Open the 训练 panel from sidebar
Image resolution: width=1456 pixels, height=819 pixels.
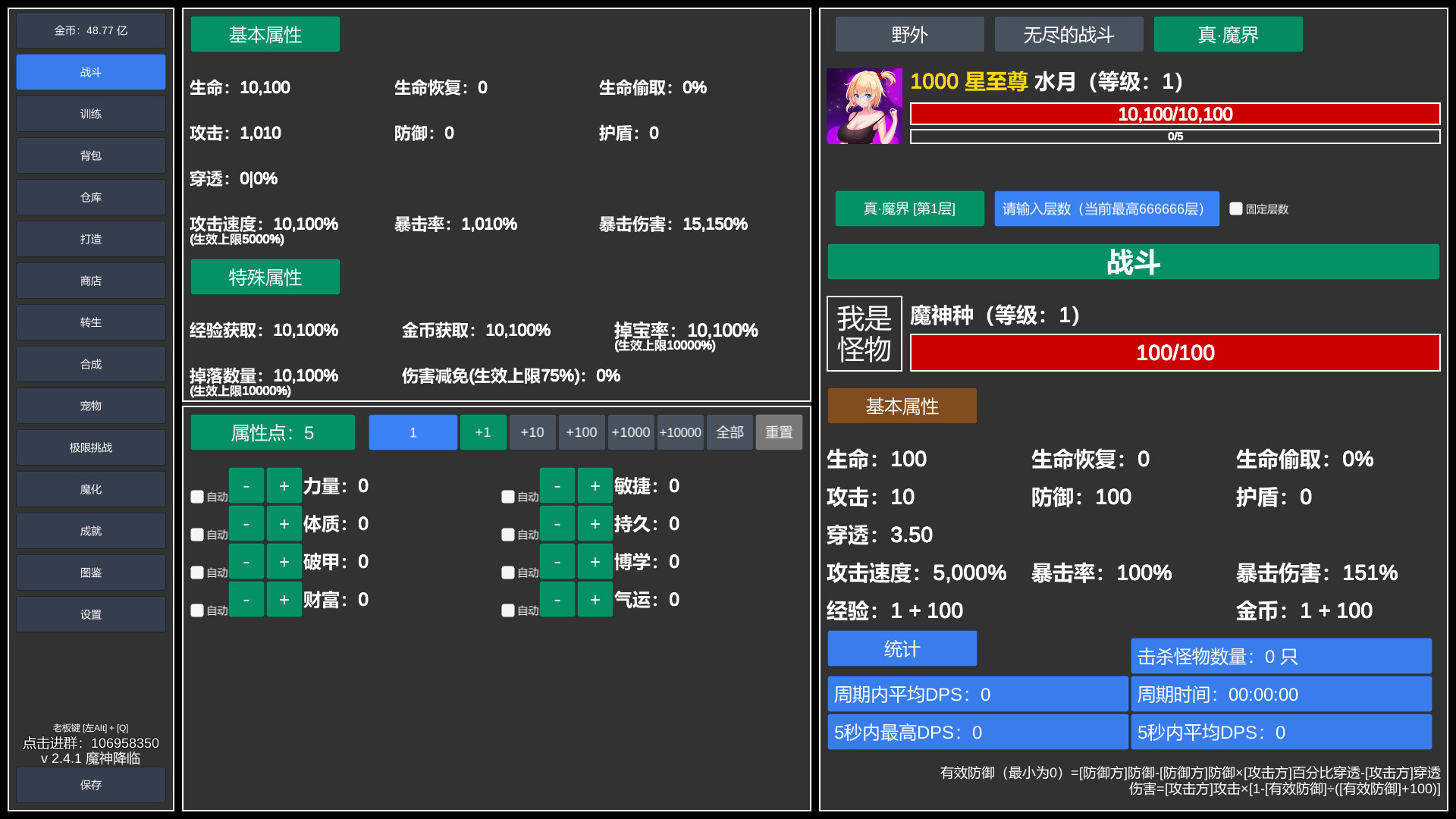tap(90, 114)
